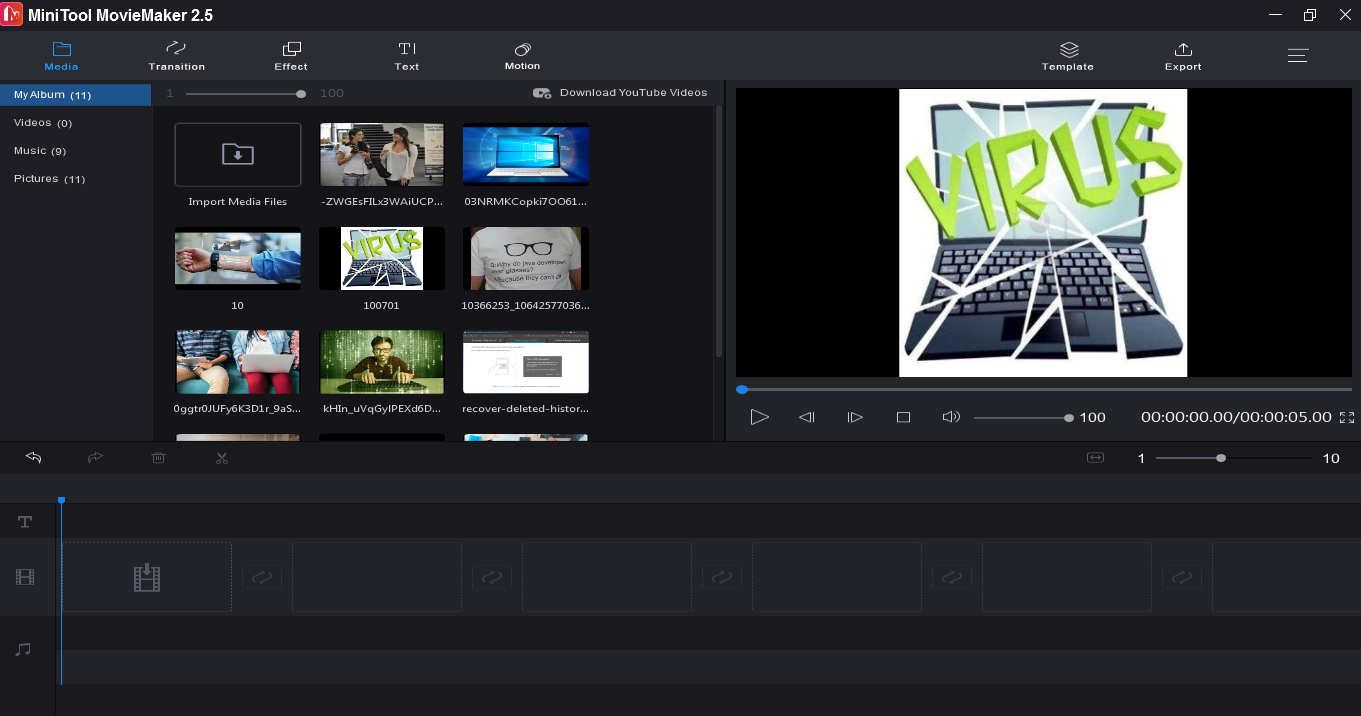
Task: Open the Transition tab
Action: pyautogui.click(x=177, y=56)
